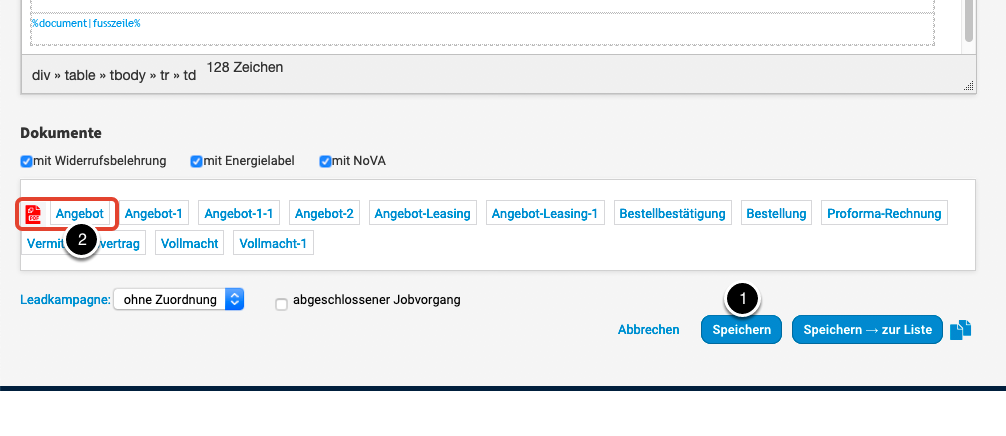Screen dimensions: 1006x436
Task: Click the red PDF icon beside Angebot
Action: tap(34, 213)
